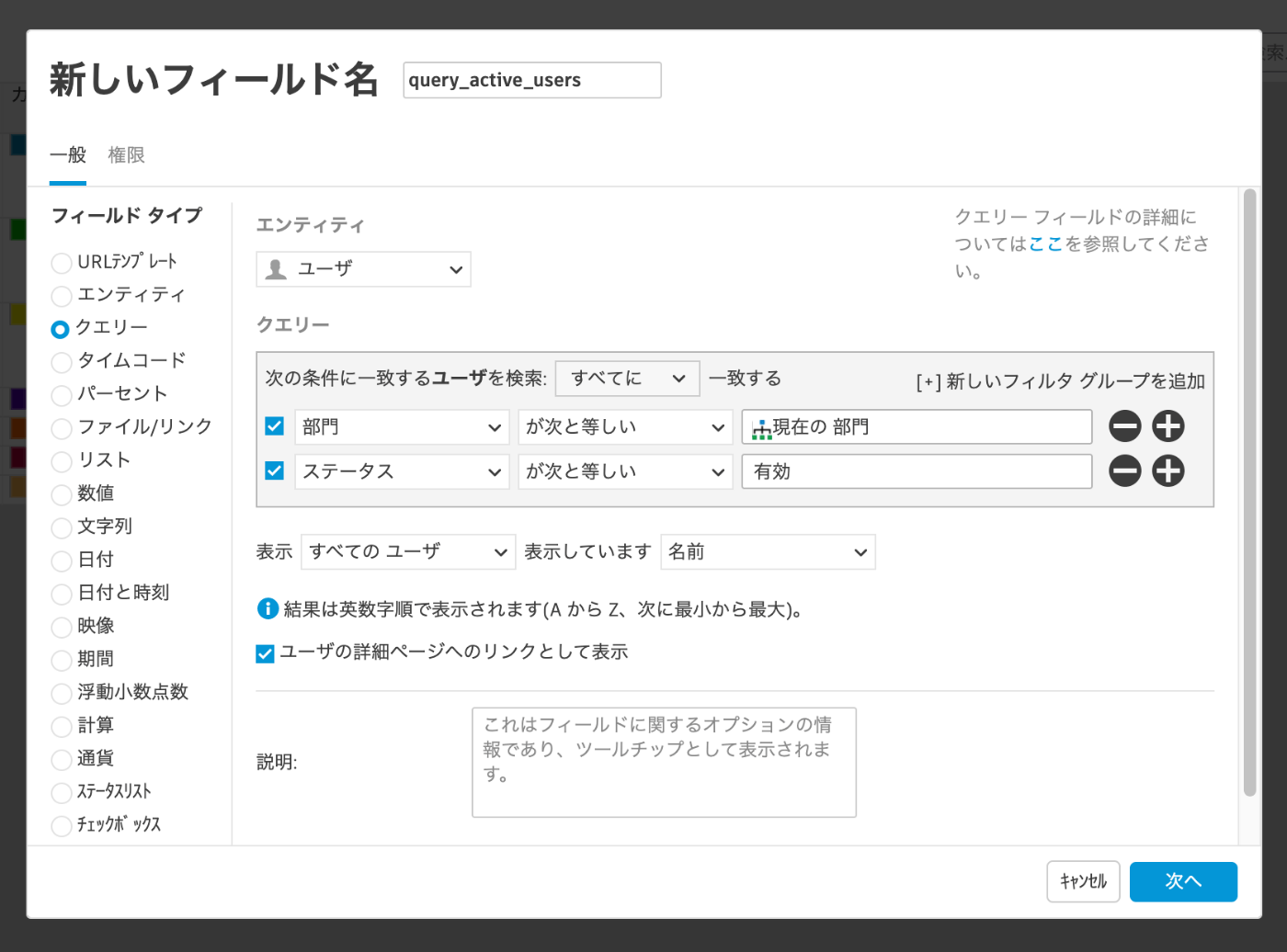Click 新しいフィルタ グループを追加 link
The image size is (1287, 952).
pyautogui.click(x=1060, y=381)
